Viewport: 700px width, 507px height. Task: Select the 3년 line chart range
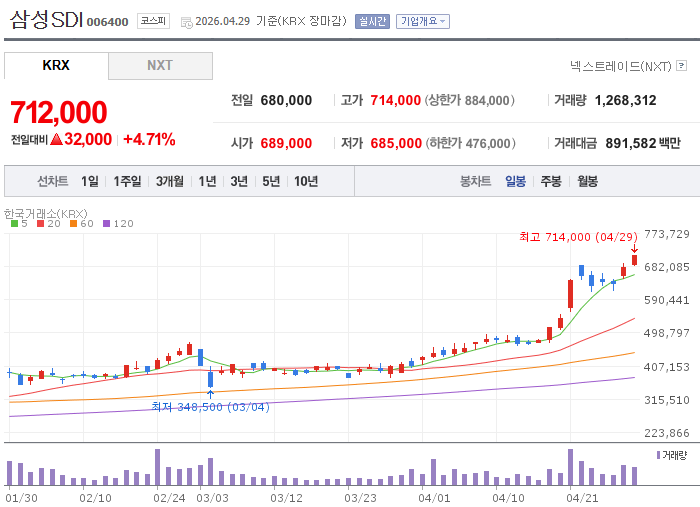coord(239,181)
